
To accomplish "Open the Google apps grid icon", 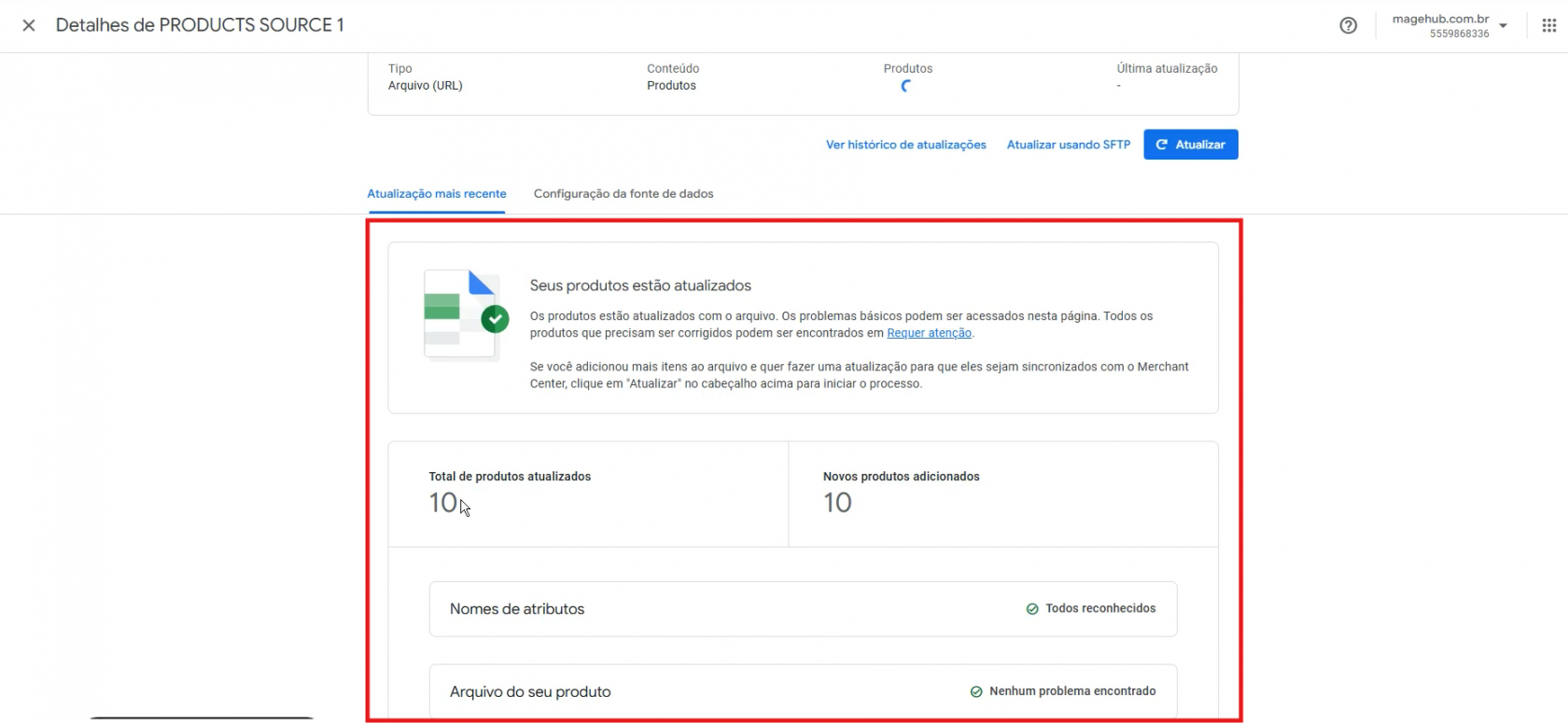I will [x=1548, y=25].
